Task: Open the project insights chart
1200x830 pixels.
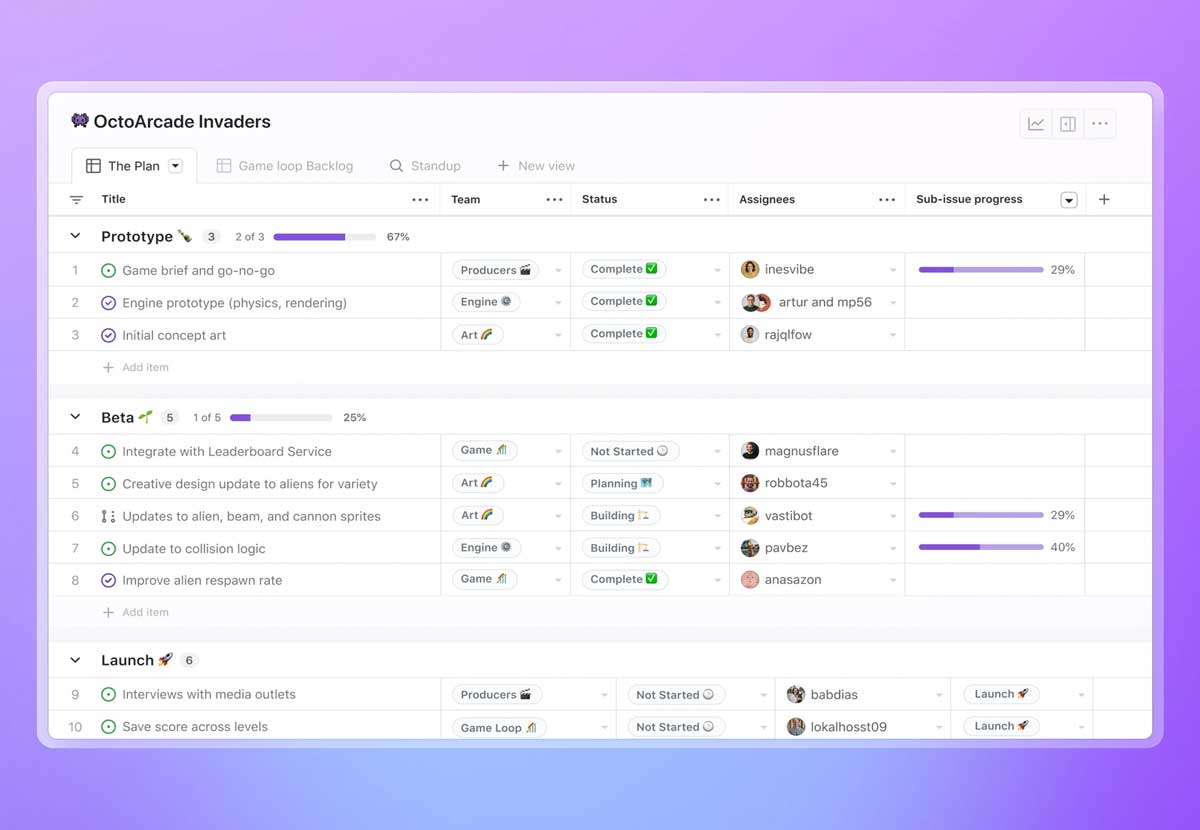Action: [1036, 123]
